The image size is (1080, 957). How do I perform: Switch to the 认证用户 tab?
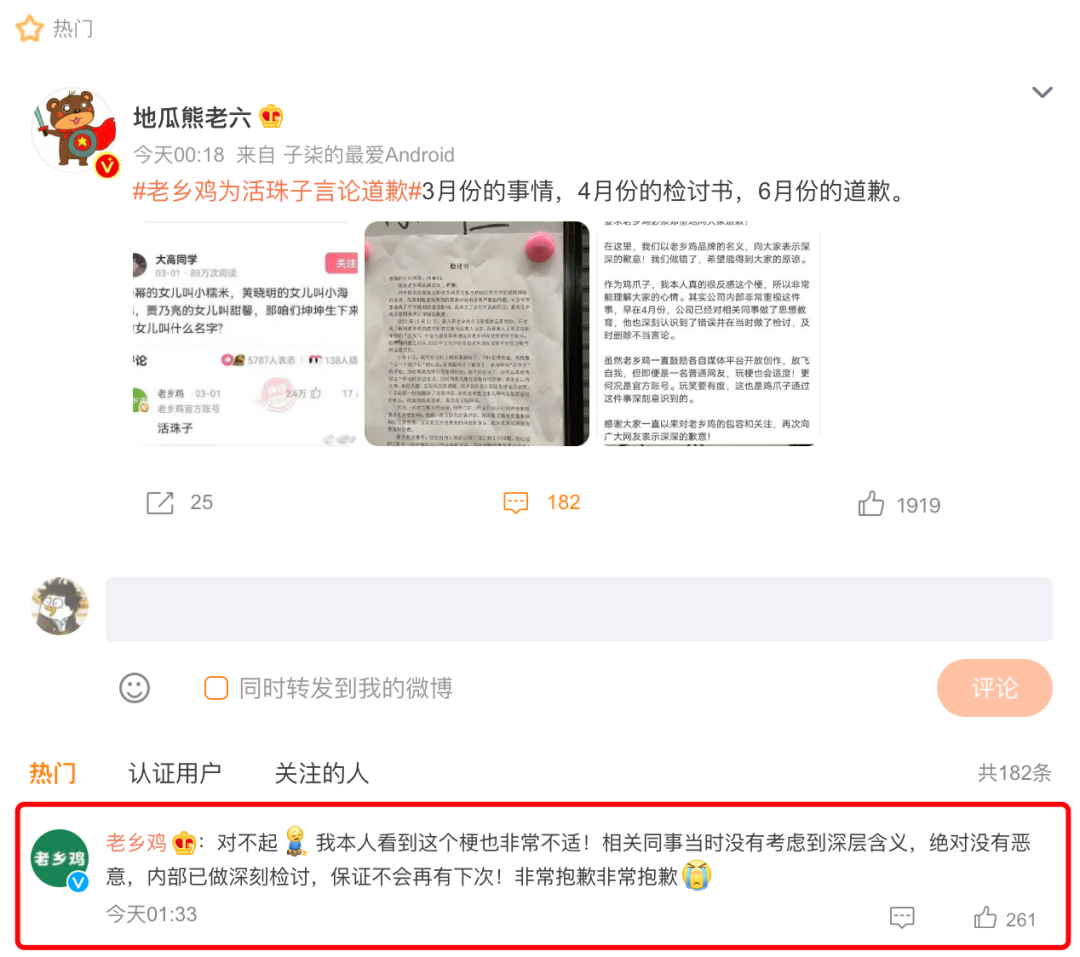pyautogui.click(x=174, y=773)
